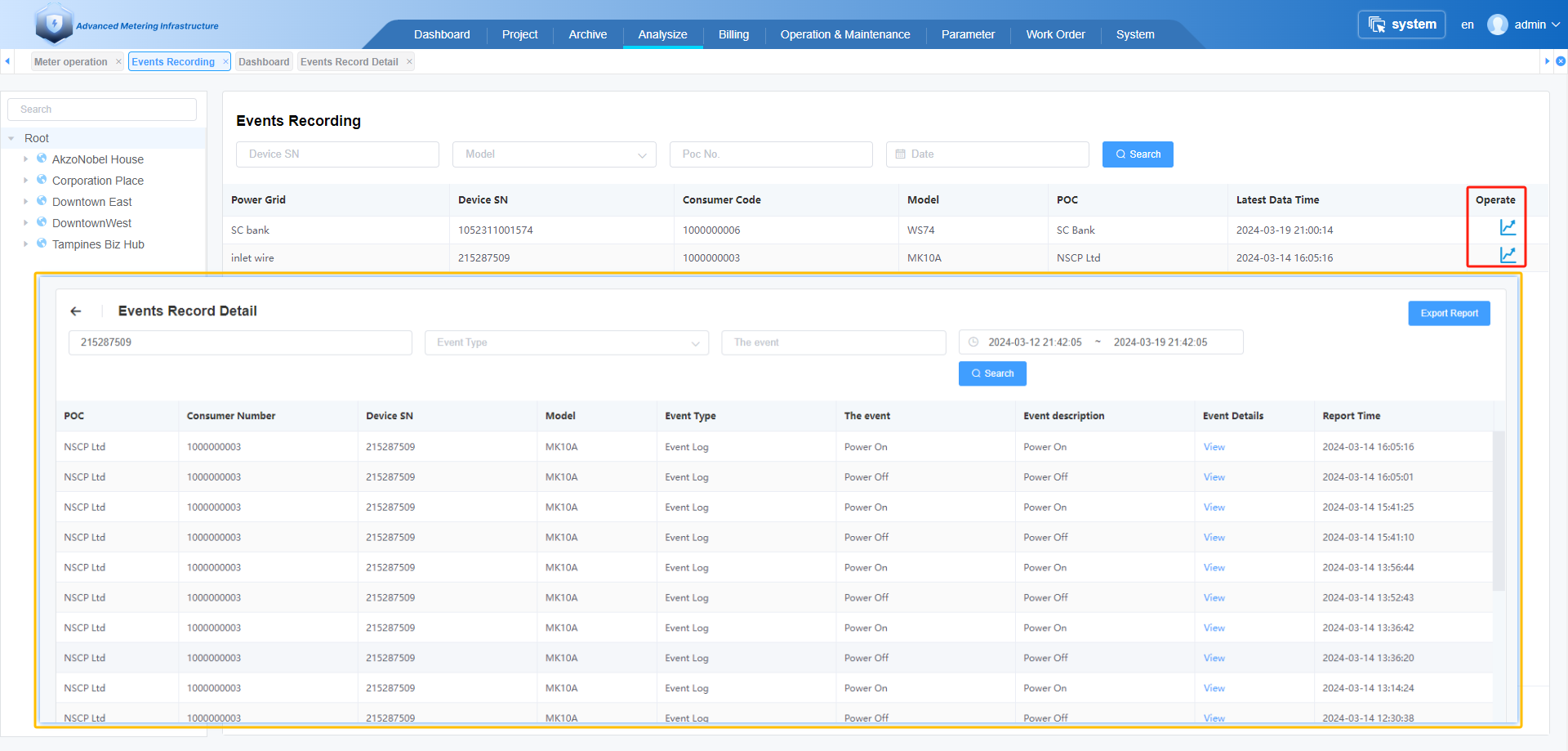Open chart icon for SC bank row

pyautogui.click(x=1508, y=227)
